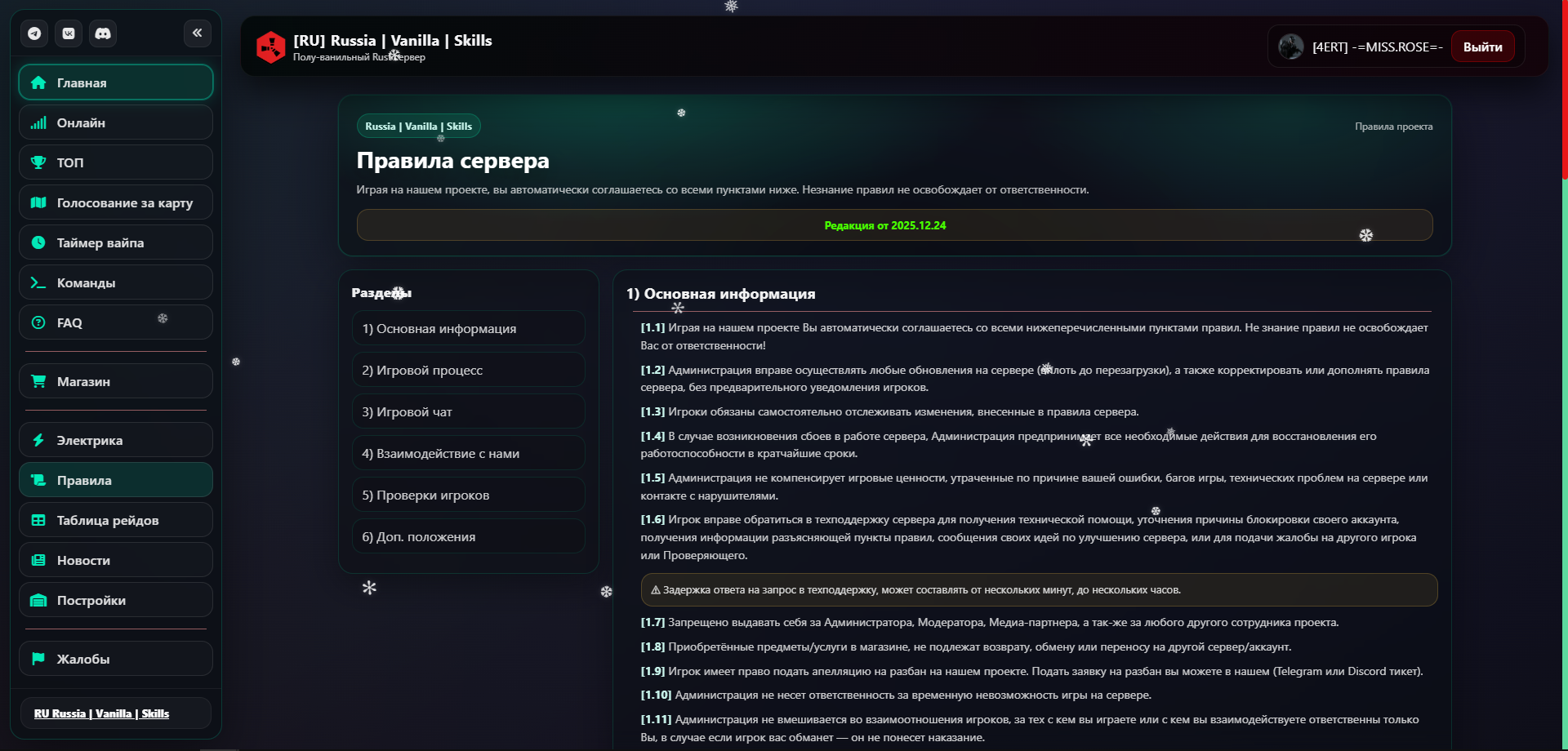The height and width of the screenshot is (751, 1568).
Task: Log out with the Выйти button
Action: click(x=1482, y=47)
